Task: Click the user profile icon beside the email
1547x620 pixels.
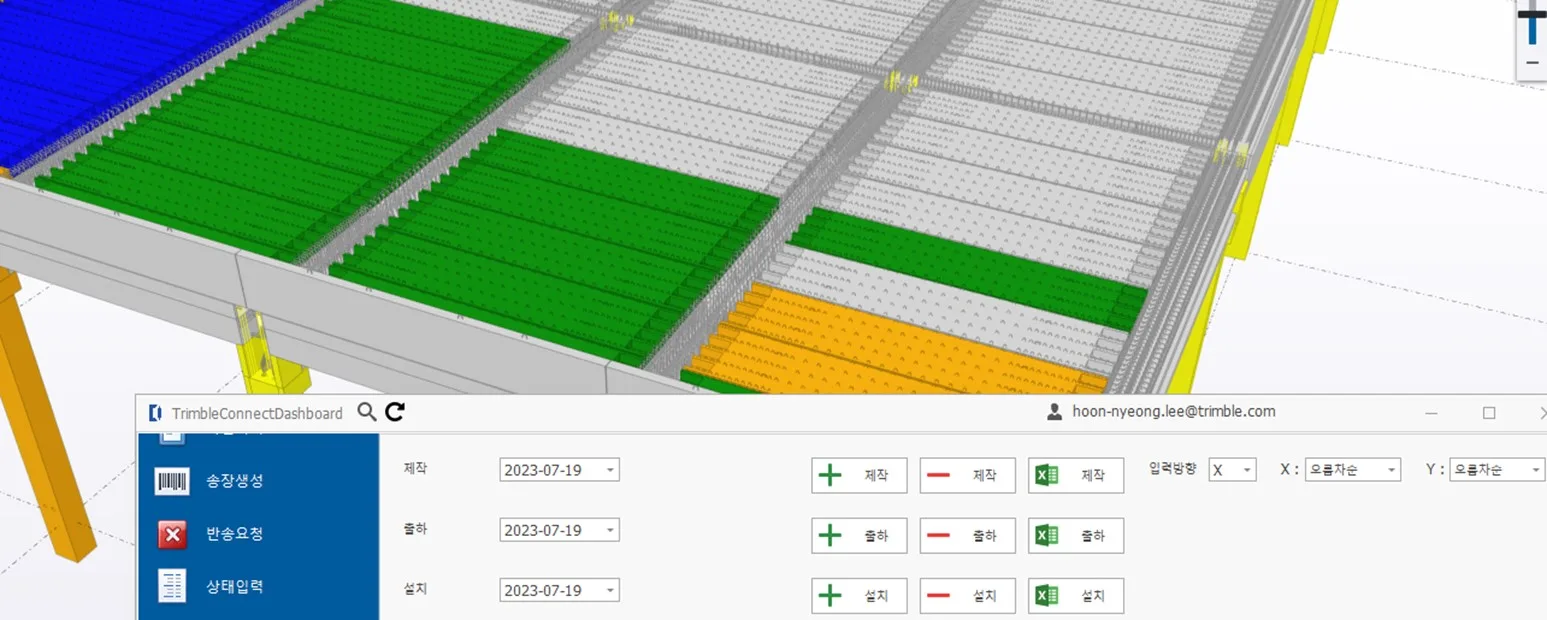Action: [x=1054, y=412]
